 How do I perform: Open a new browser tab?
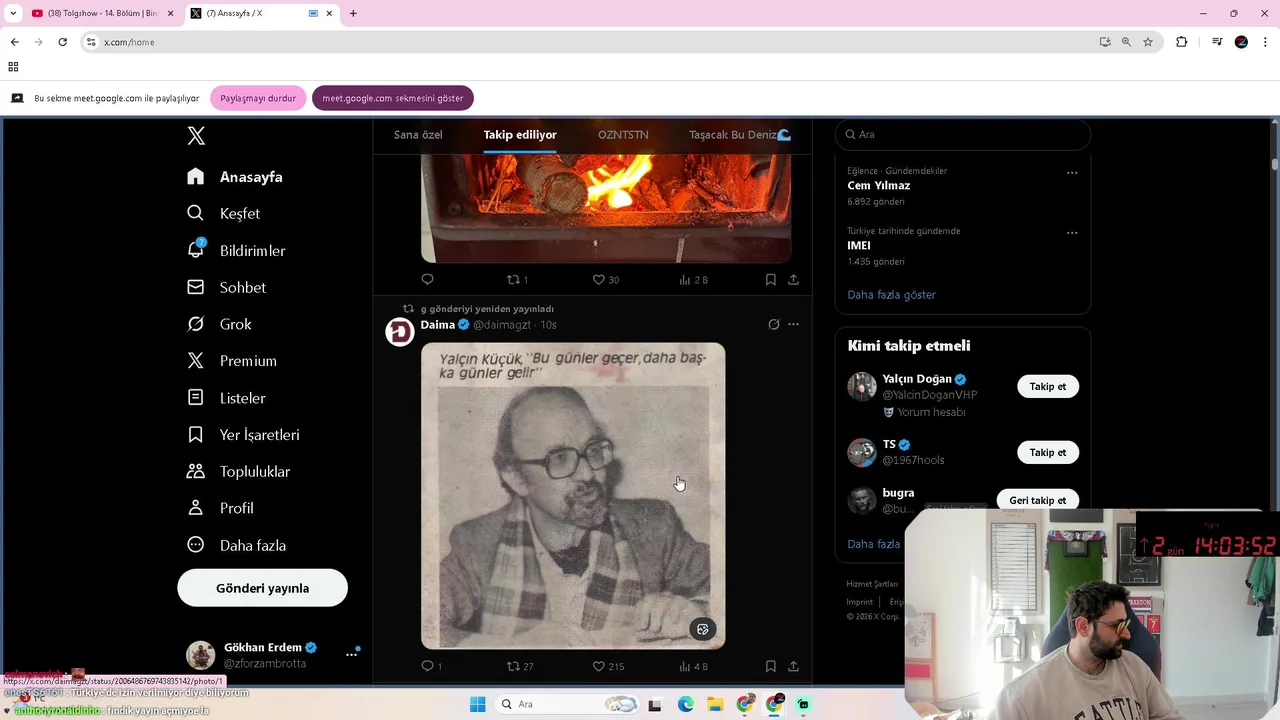[353, 13]
